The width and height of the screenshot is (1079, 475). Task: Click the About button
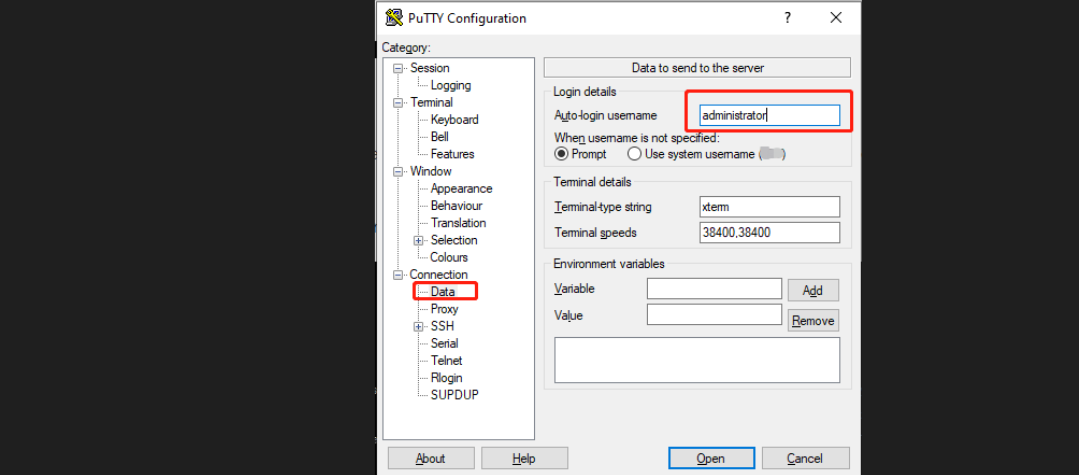(x=431, y=458)
